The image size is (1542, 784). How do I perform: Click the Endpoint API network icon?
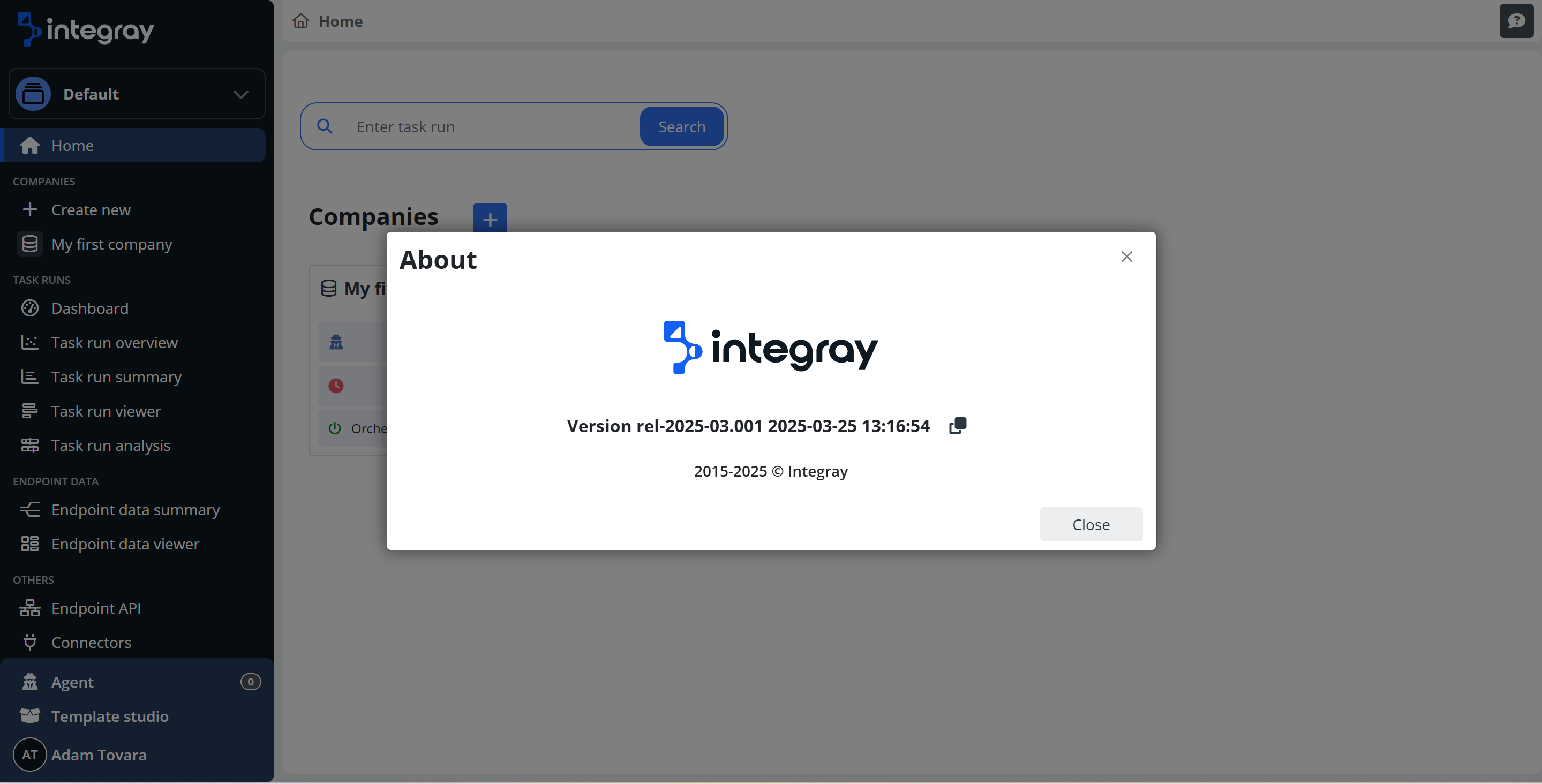29,608
